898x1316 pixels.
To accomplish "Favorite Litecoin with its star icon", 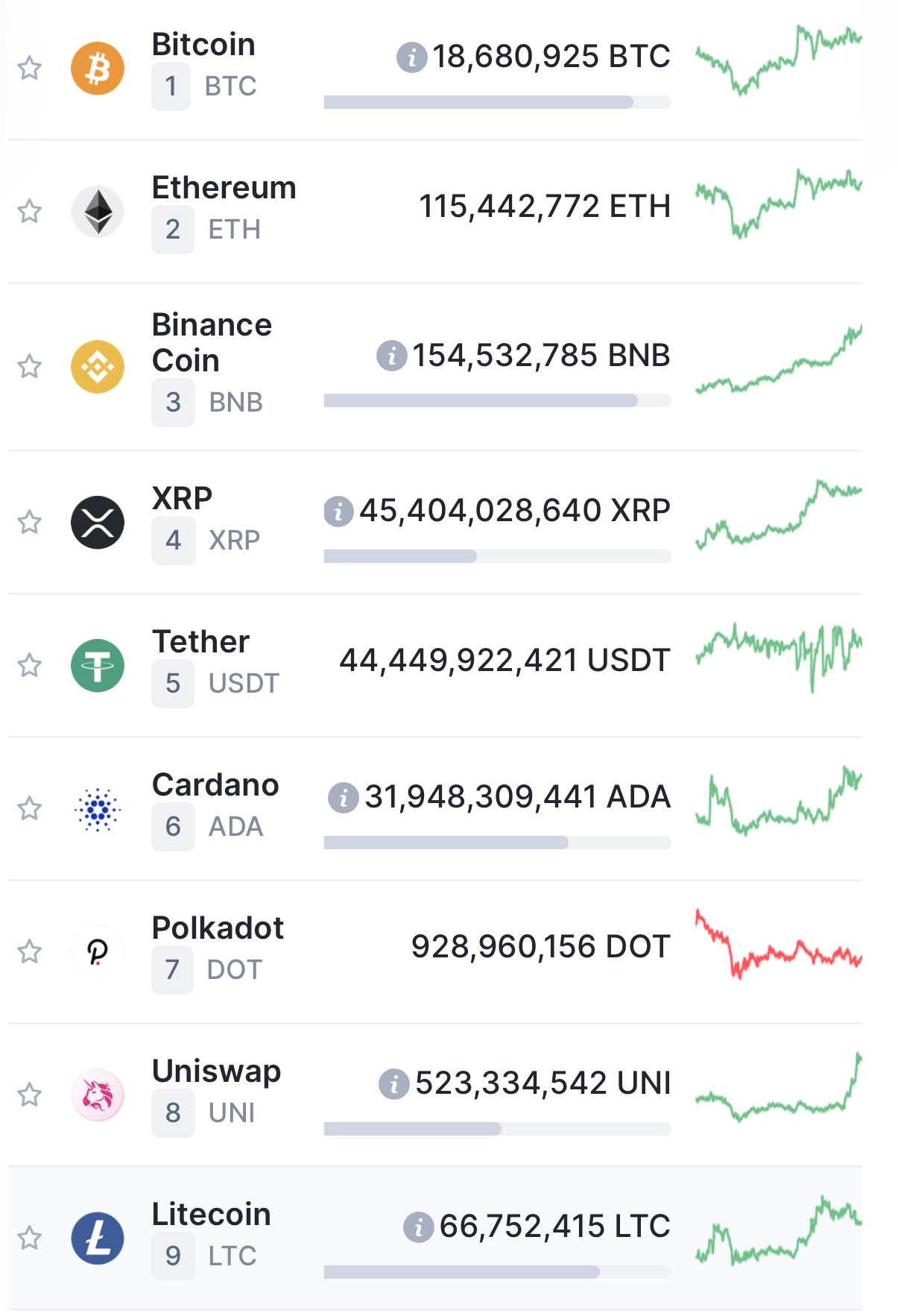I will 30,1238.
